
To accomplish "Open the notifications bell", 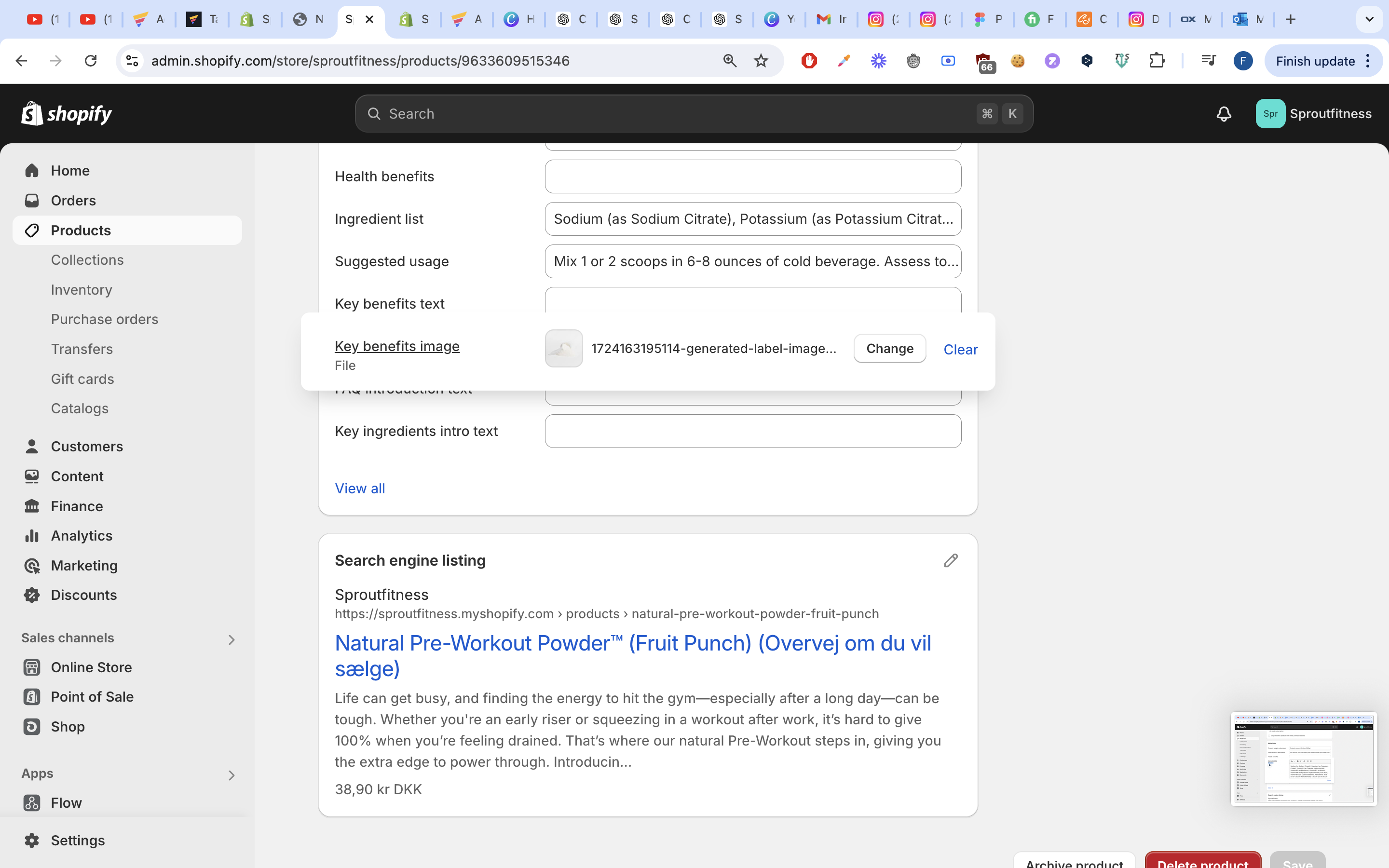I will click(1224, 114).
